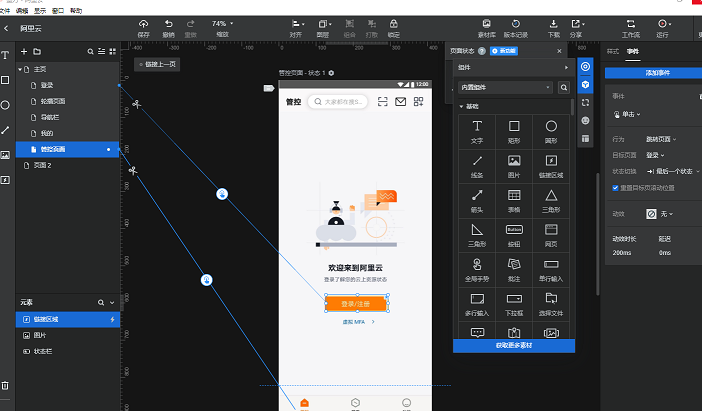Viewport: 702px width, 411px height.
Task: Select the 登录/注册 orange button
Action: click(x=356, y=304)
